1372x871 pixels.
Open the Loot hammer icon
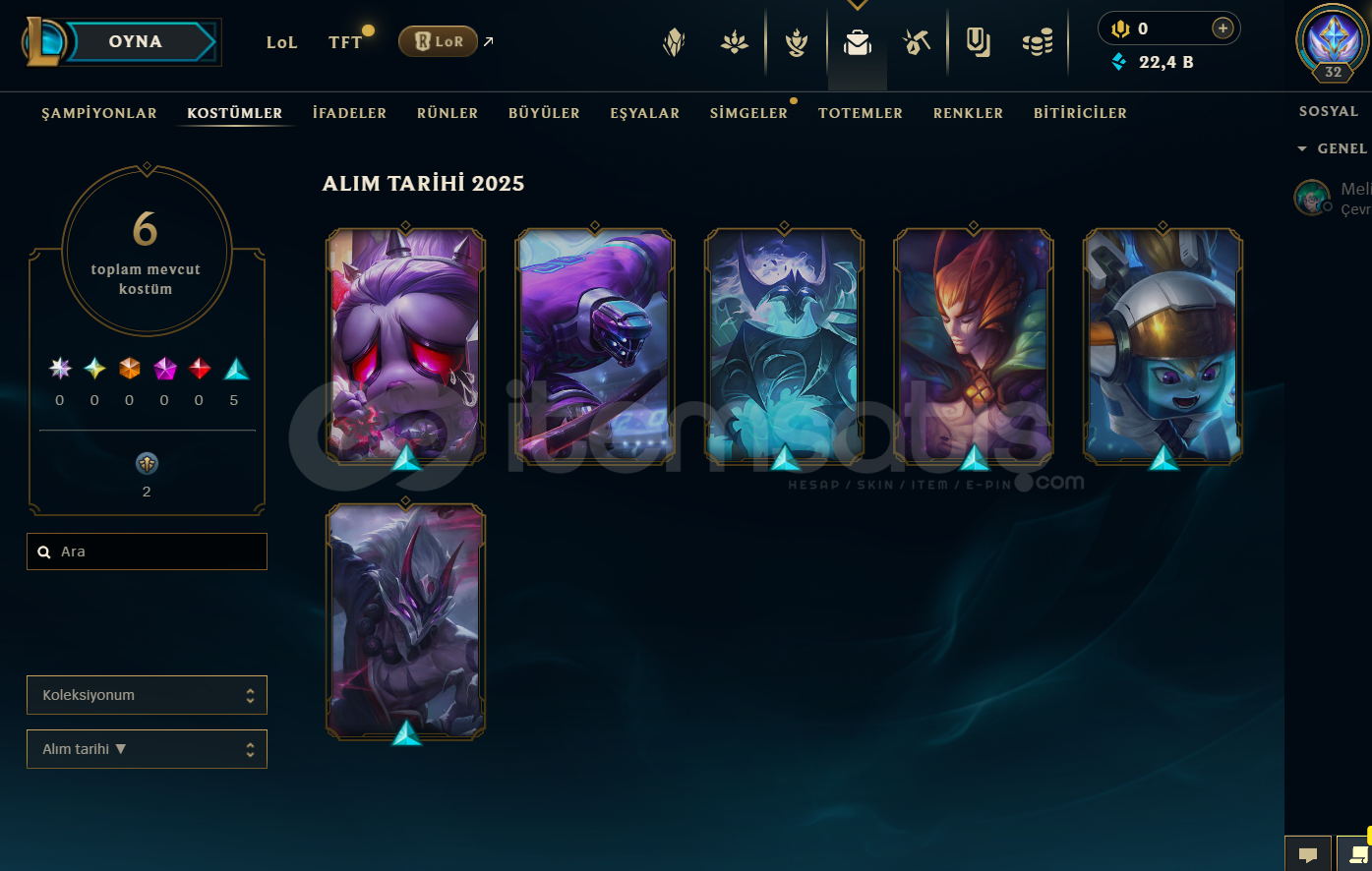[917, 42]
